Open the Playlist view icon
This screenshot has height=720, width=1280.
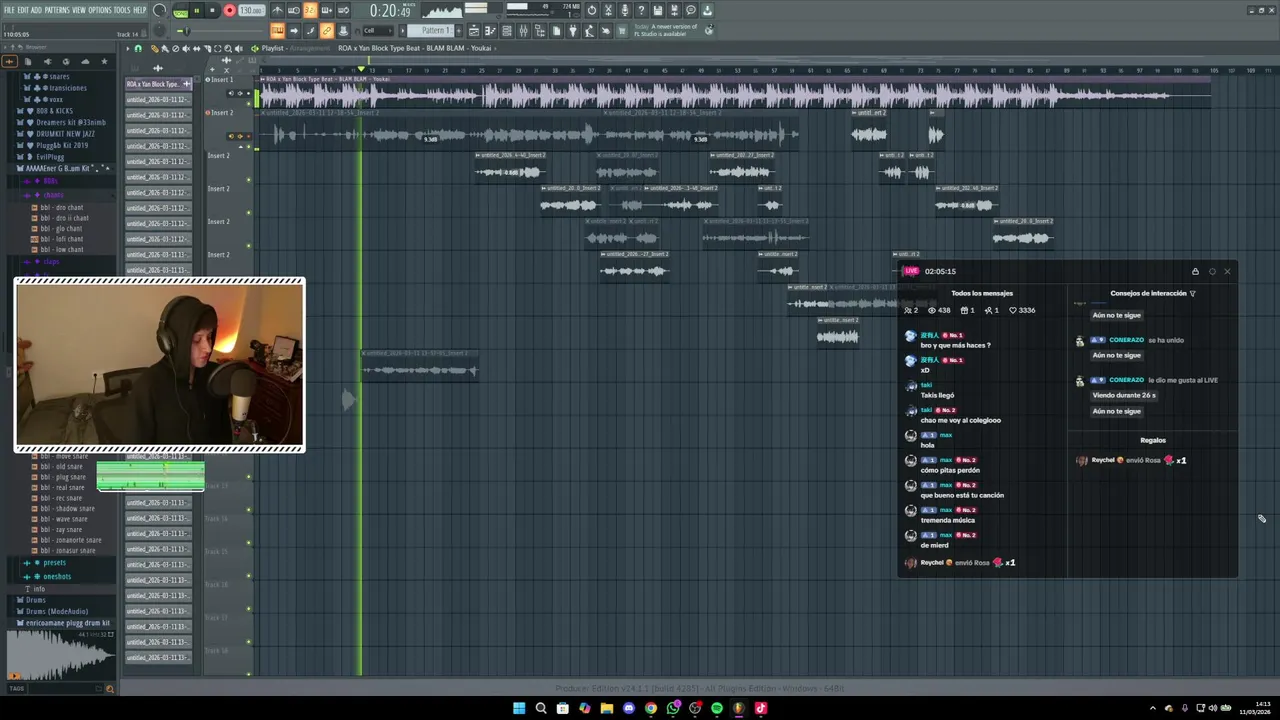pos(474,31)
